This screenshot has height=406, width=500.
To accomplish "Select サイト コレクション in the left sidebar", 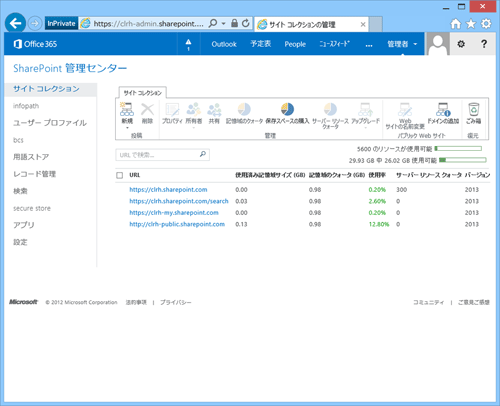I will [46, 89].
